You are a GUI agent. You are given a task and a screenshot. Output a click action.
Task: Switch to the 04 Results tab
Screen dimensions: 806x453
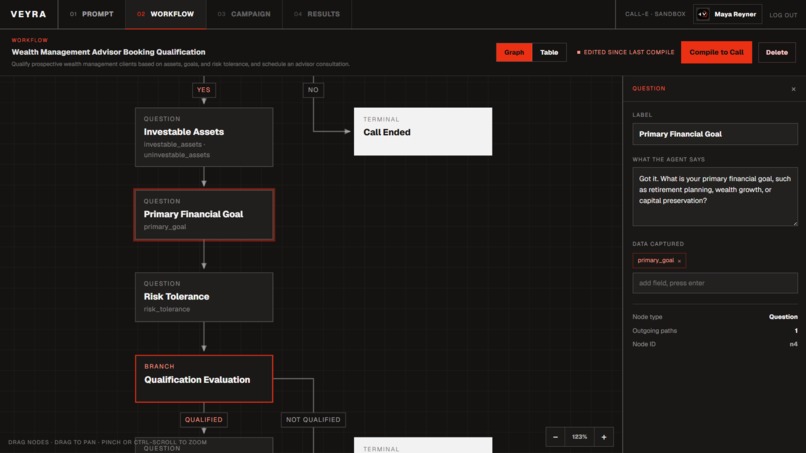(x=317, y=14)
